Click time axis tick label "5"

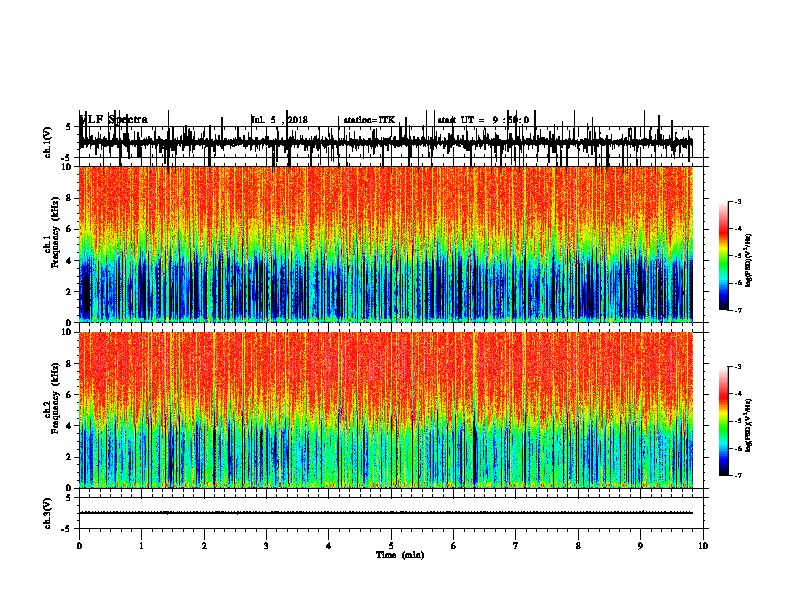[391, 546]
